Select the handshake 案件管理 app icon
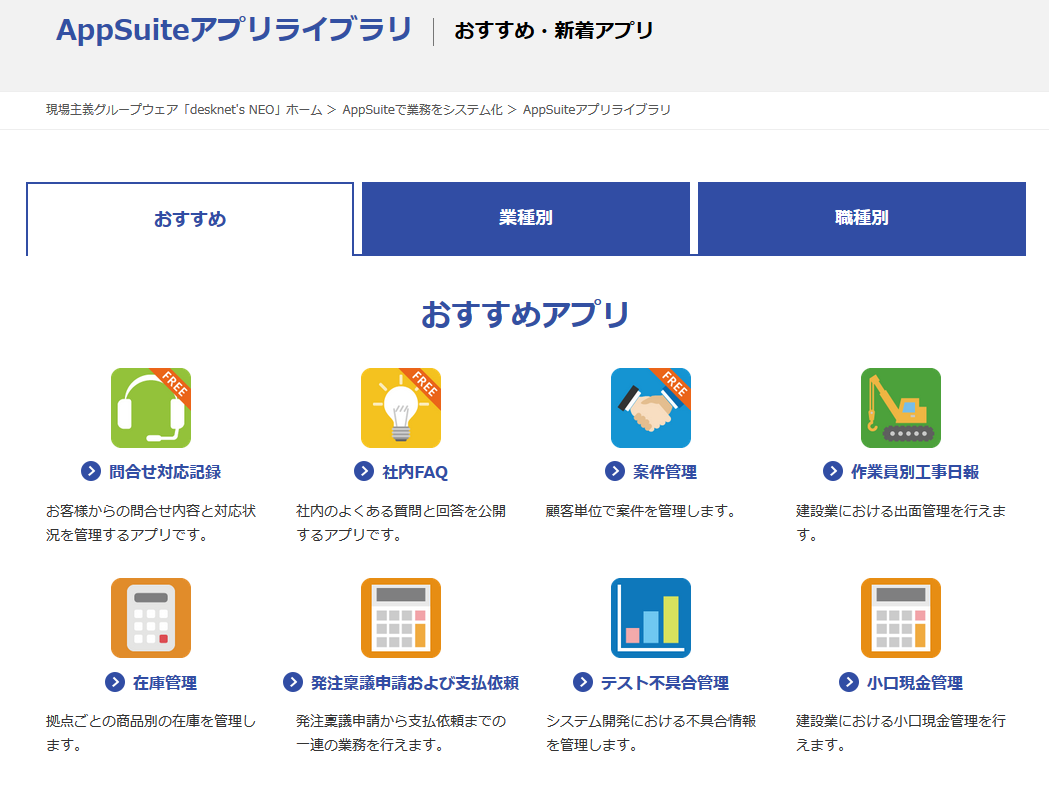1049x800 pixels. [x=650, y=408]
